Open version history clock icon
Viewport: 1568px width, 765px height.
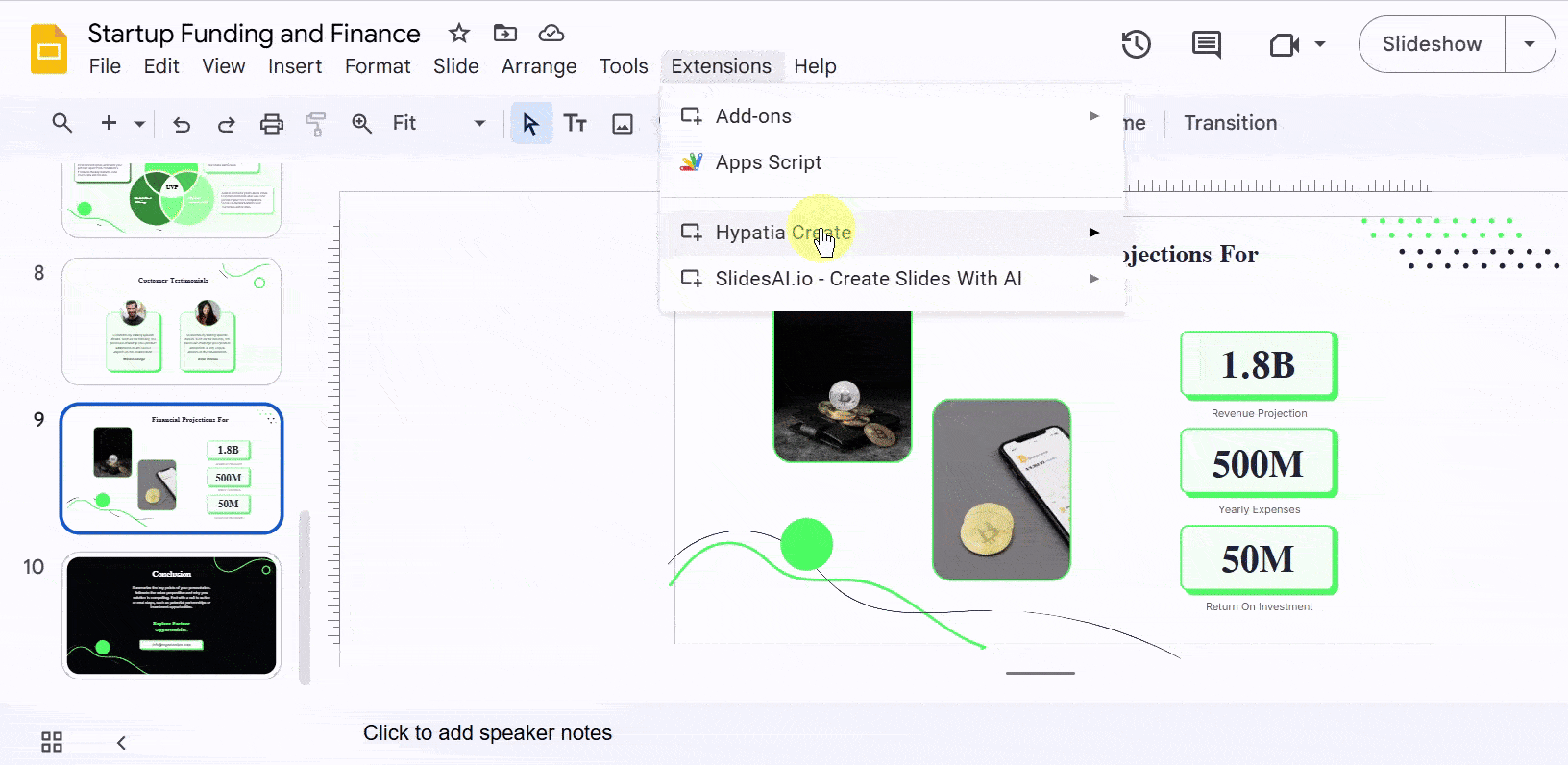[1136, 44]
